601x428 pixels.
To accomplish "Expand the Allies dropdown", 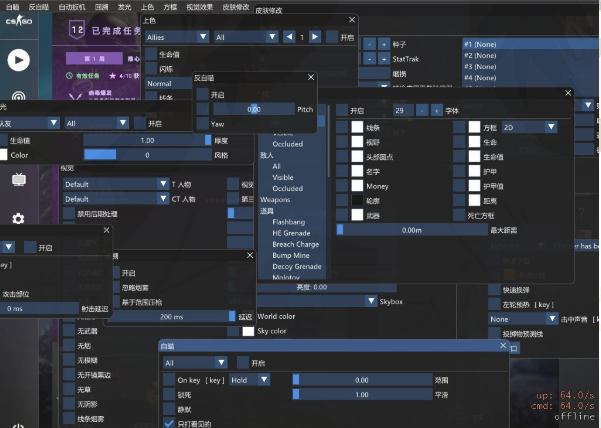I will pyautogui.click(x=174, y=37).
